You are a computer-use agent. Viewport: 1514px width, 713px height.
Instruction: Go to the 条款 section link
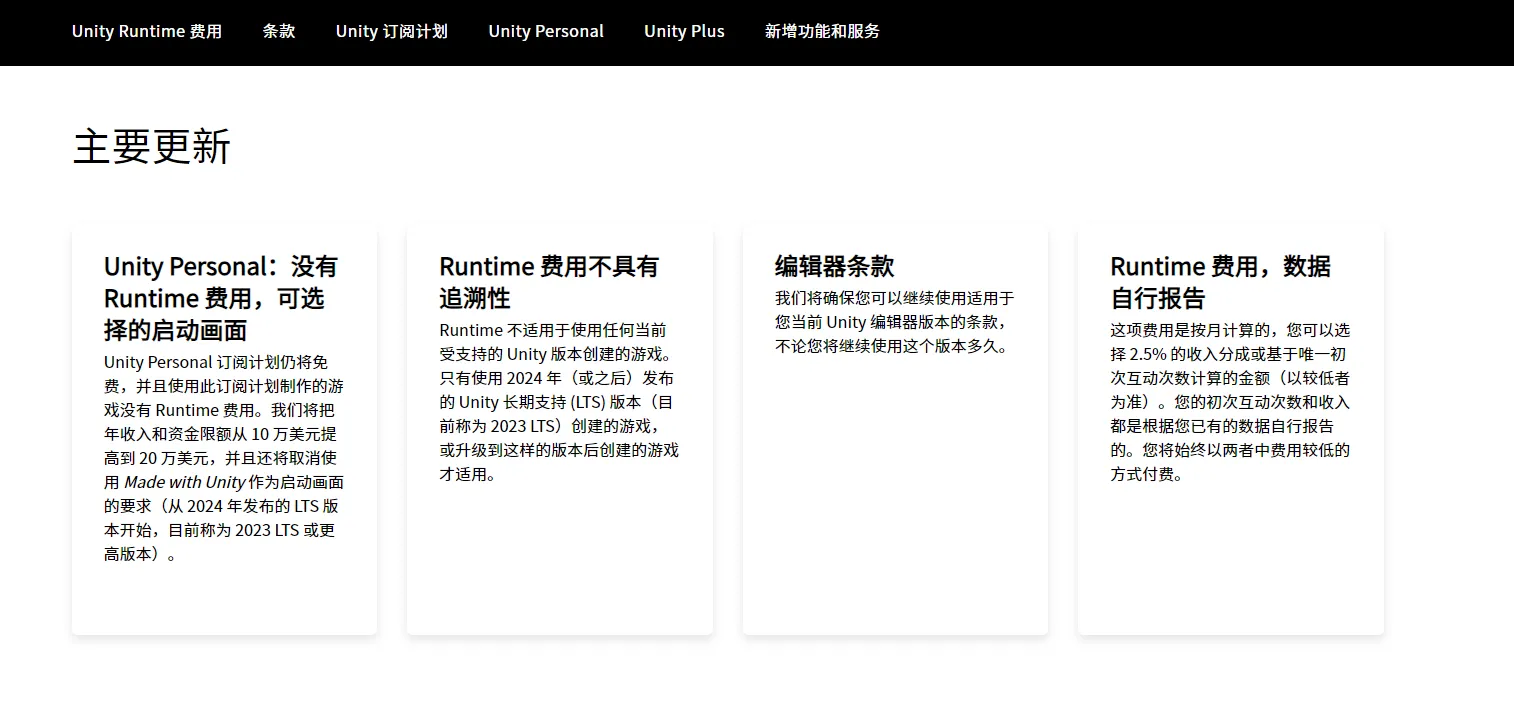(279, 31)
